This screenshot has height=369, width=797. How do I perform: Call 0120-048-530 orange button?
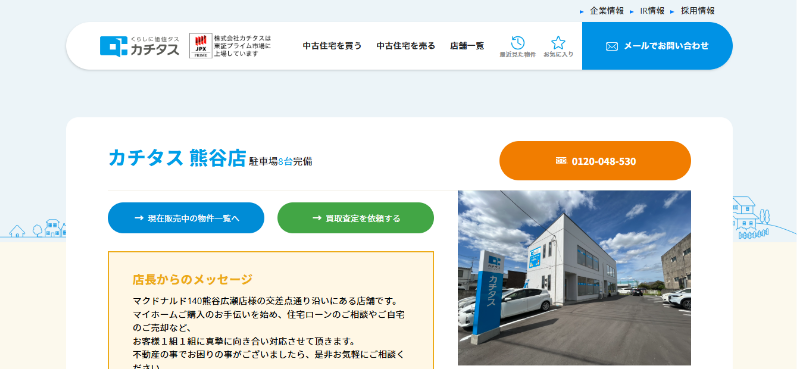(595, 161)
